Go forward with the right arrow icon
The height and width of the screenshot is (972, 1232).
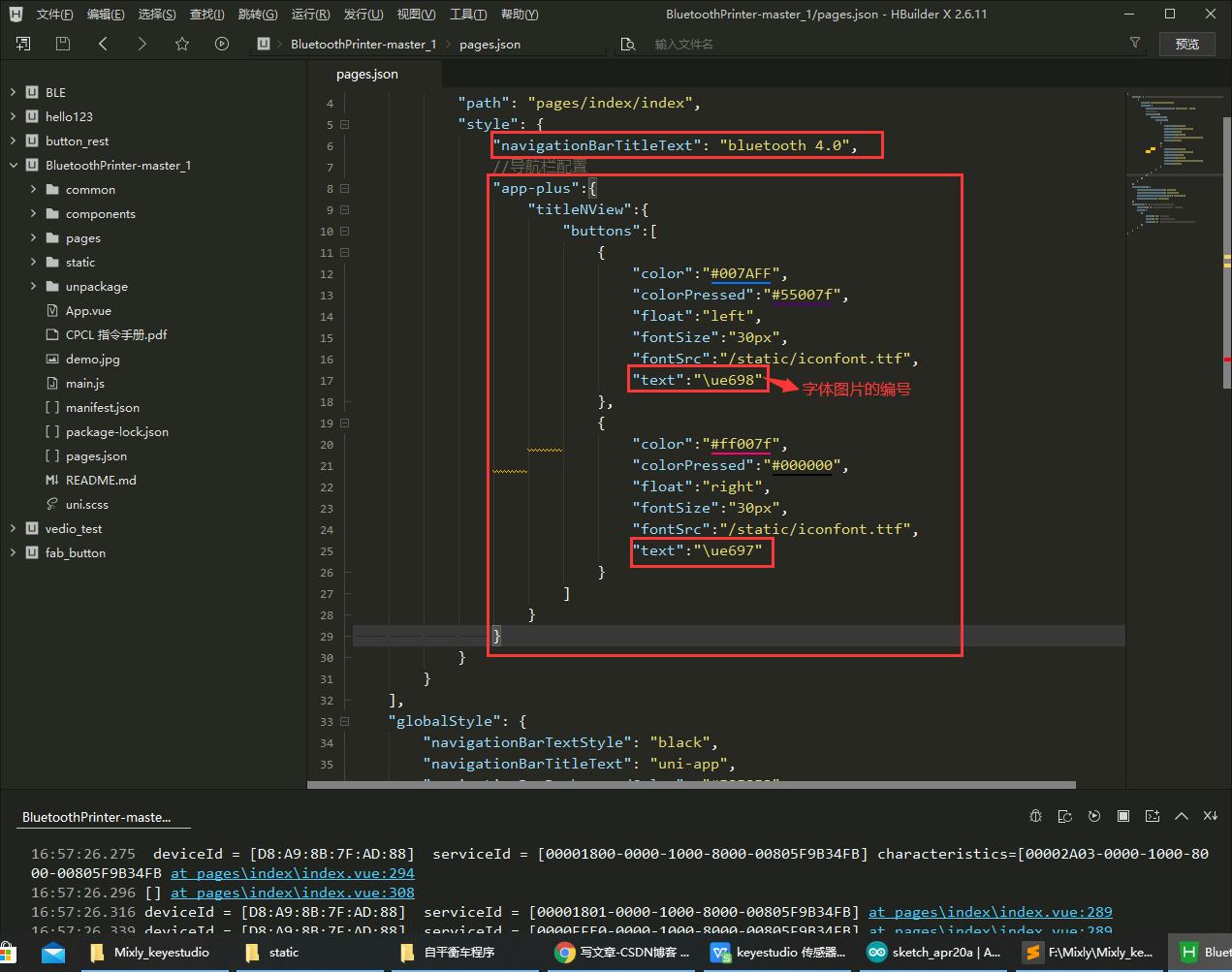(x=142, y=44)
